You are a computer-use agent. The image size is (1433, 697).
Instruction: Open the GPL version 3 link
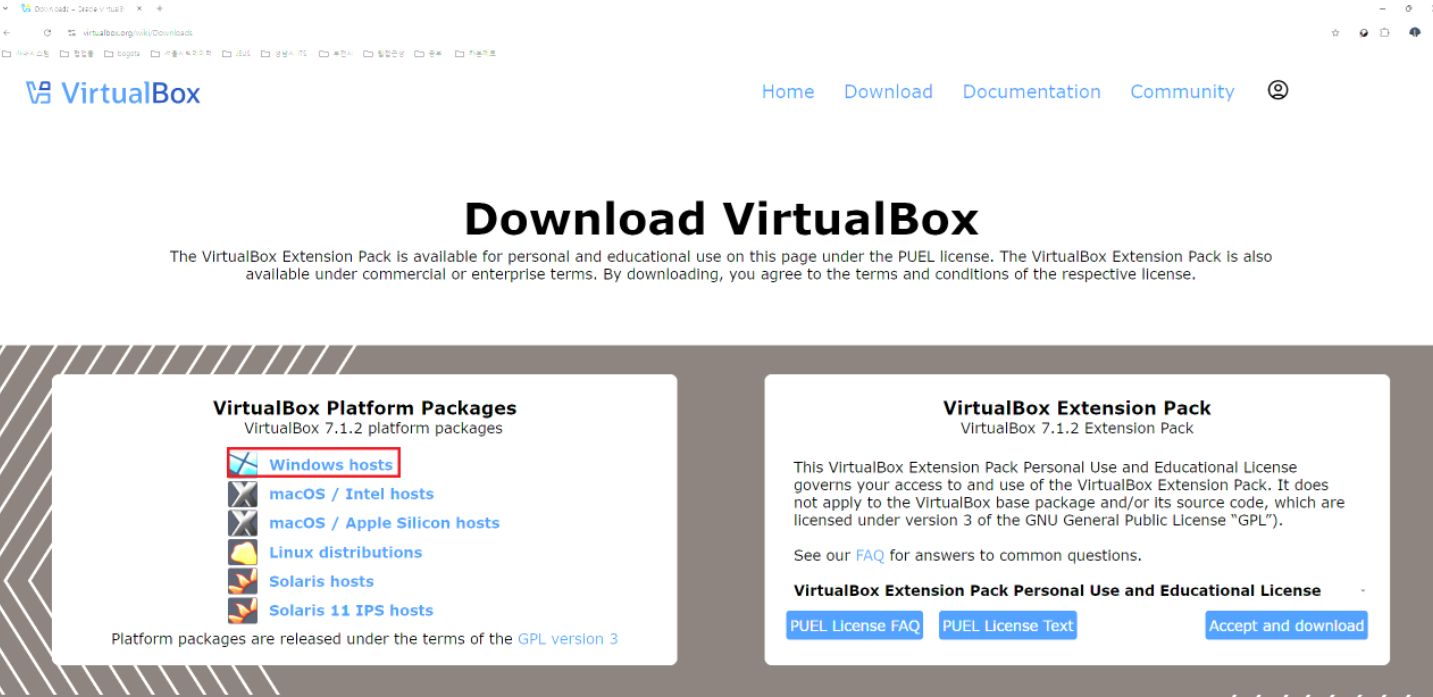coord(567,638)
